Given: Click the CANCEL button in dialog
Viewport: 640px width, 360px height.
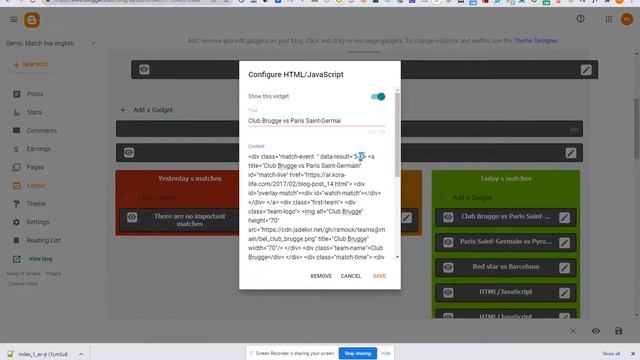Looking at the screenshot, I should (x=351, y=276).
